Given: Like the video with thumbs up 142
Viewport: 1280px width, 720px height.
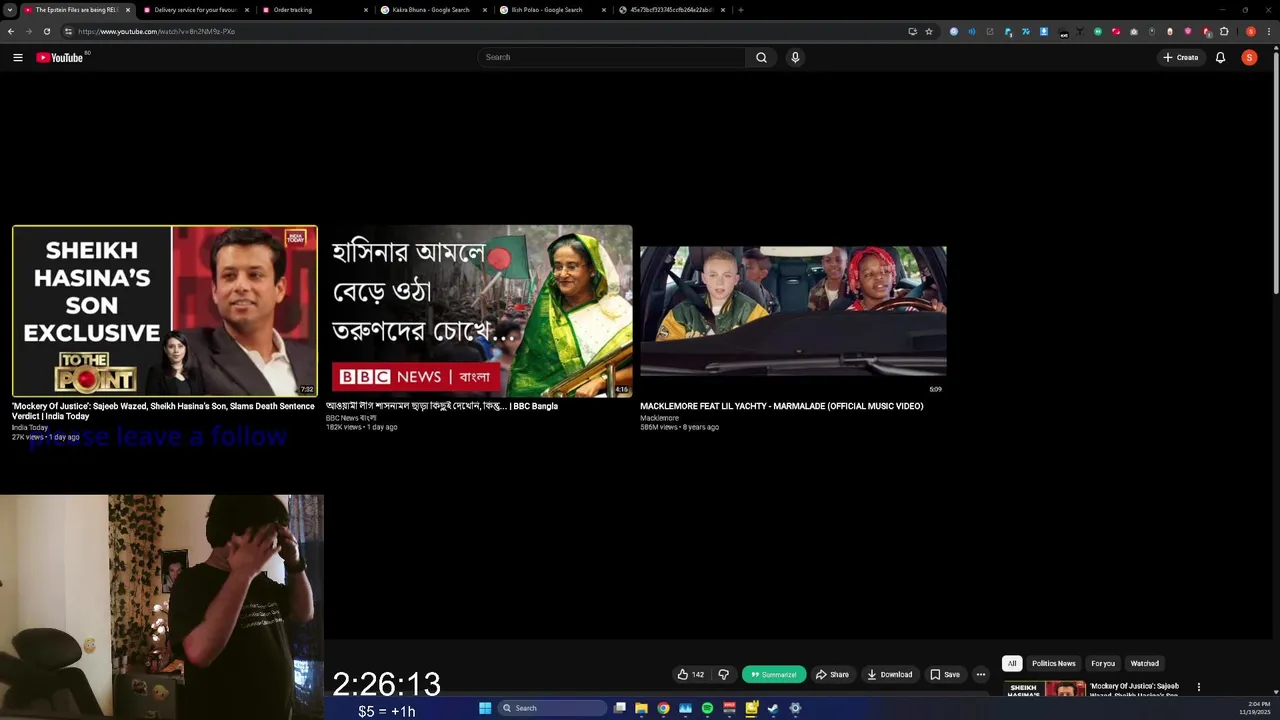Looking at the screenshot, I should (x=691, y=675).
